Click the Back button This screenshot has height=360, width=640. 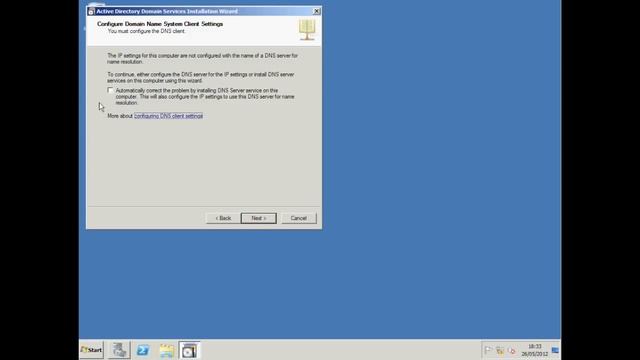[x=223, y=218]
